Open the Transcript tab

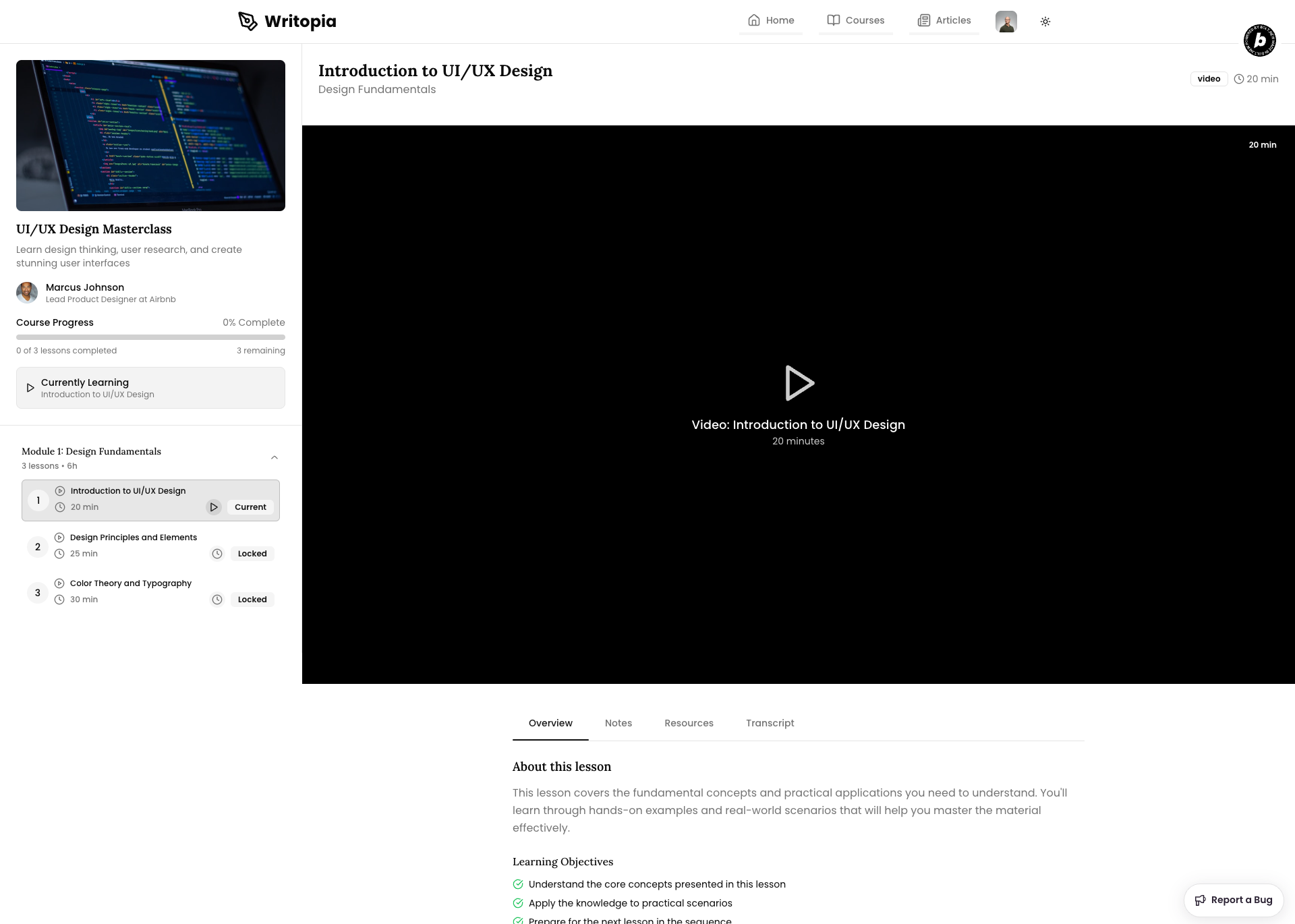click(770, 723)
